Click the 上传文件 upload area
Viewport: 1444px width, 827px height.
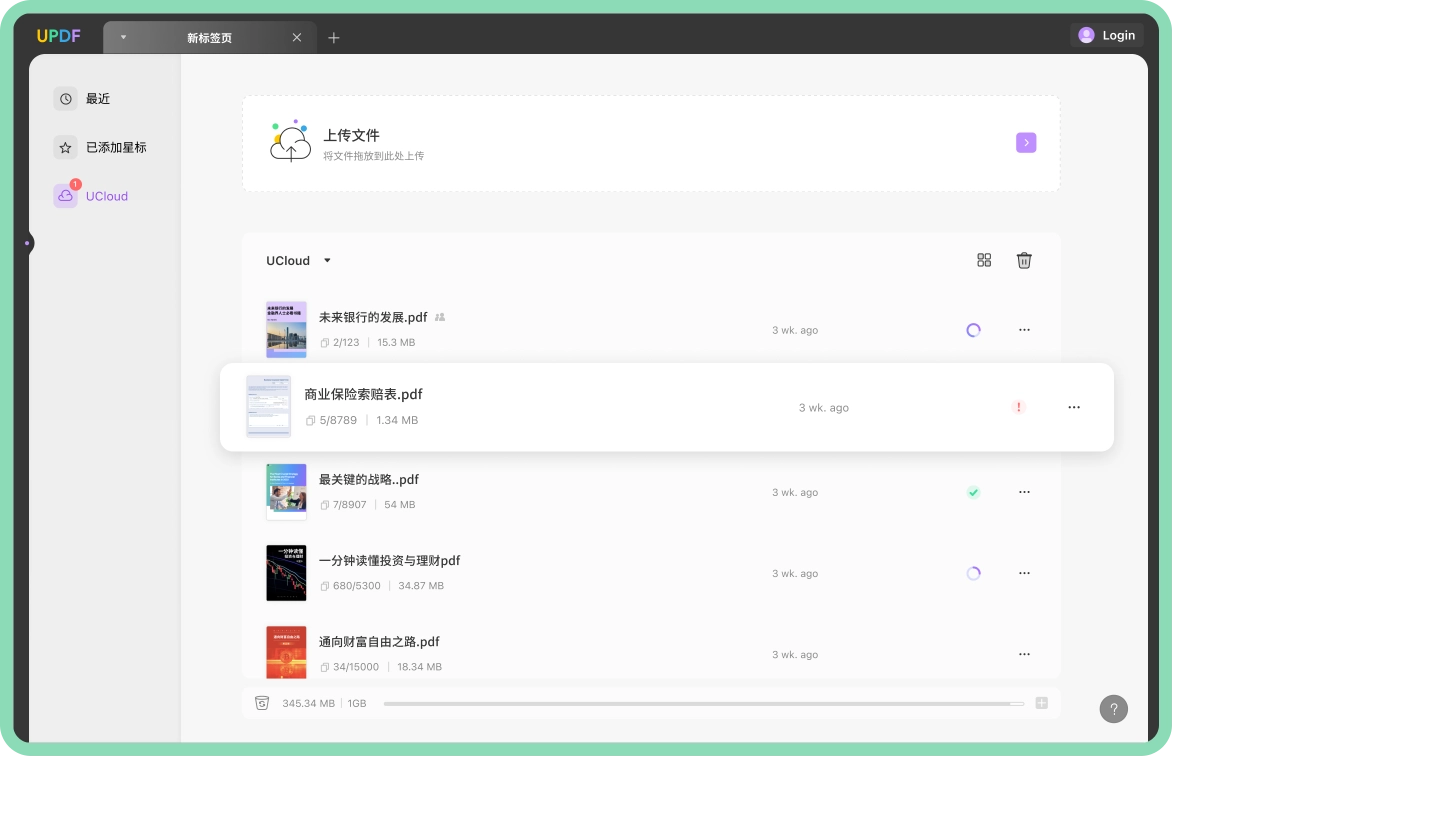tap(651, 143)
